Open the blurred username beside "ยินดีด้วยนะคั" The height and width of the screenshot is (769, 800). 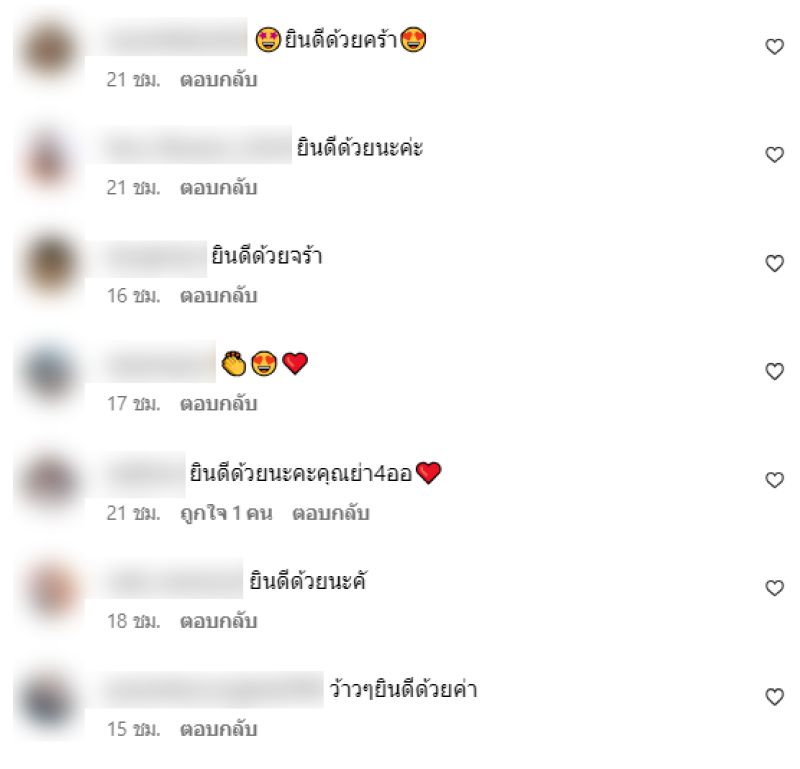pyautogui.click(x=165, y=579)
